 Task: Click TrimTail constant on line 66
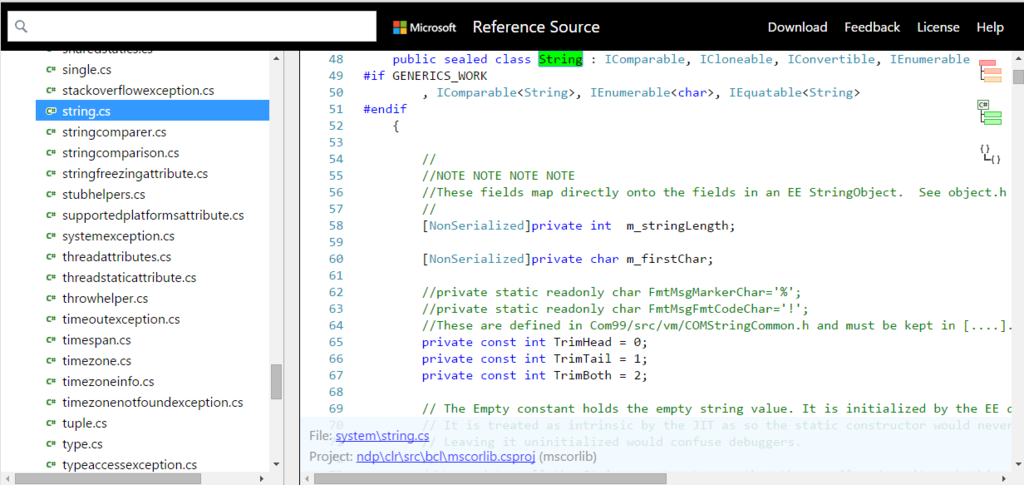pos(583,359)
